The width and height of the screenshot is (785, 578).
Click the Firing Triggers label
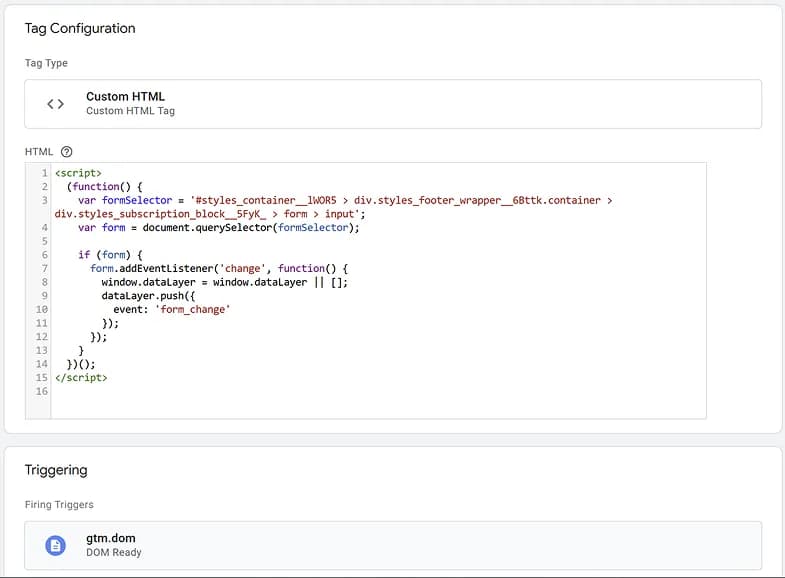click(59, 504)
